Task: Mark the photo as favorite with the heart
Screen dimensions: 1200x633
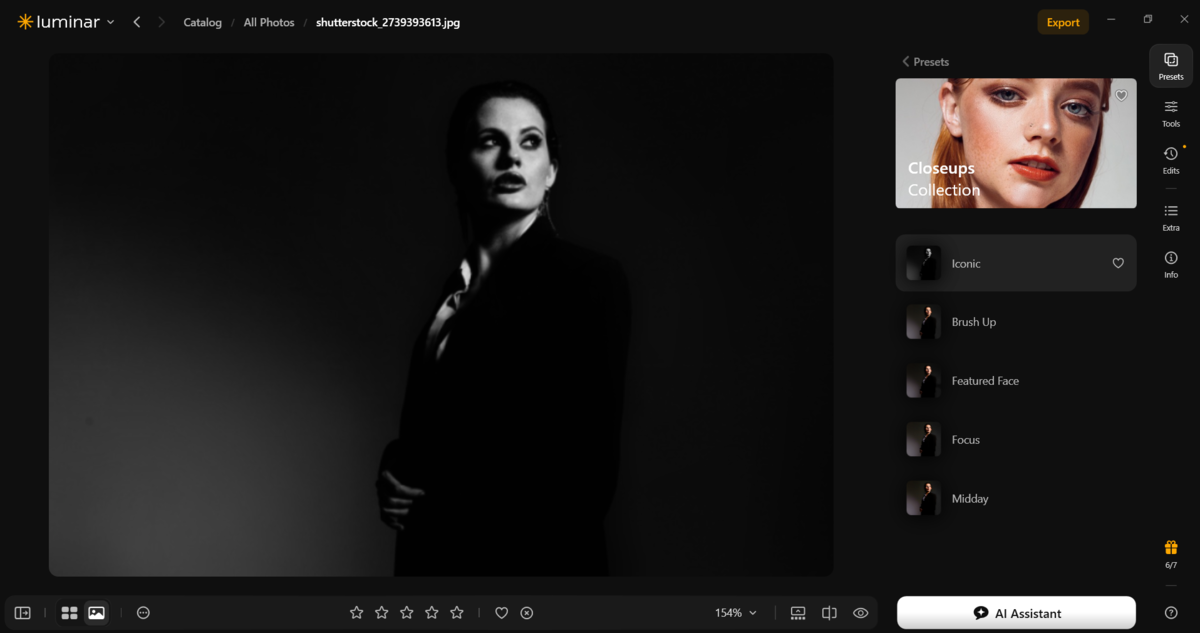Action: click(502, 613)
